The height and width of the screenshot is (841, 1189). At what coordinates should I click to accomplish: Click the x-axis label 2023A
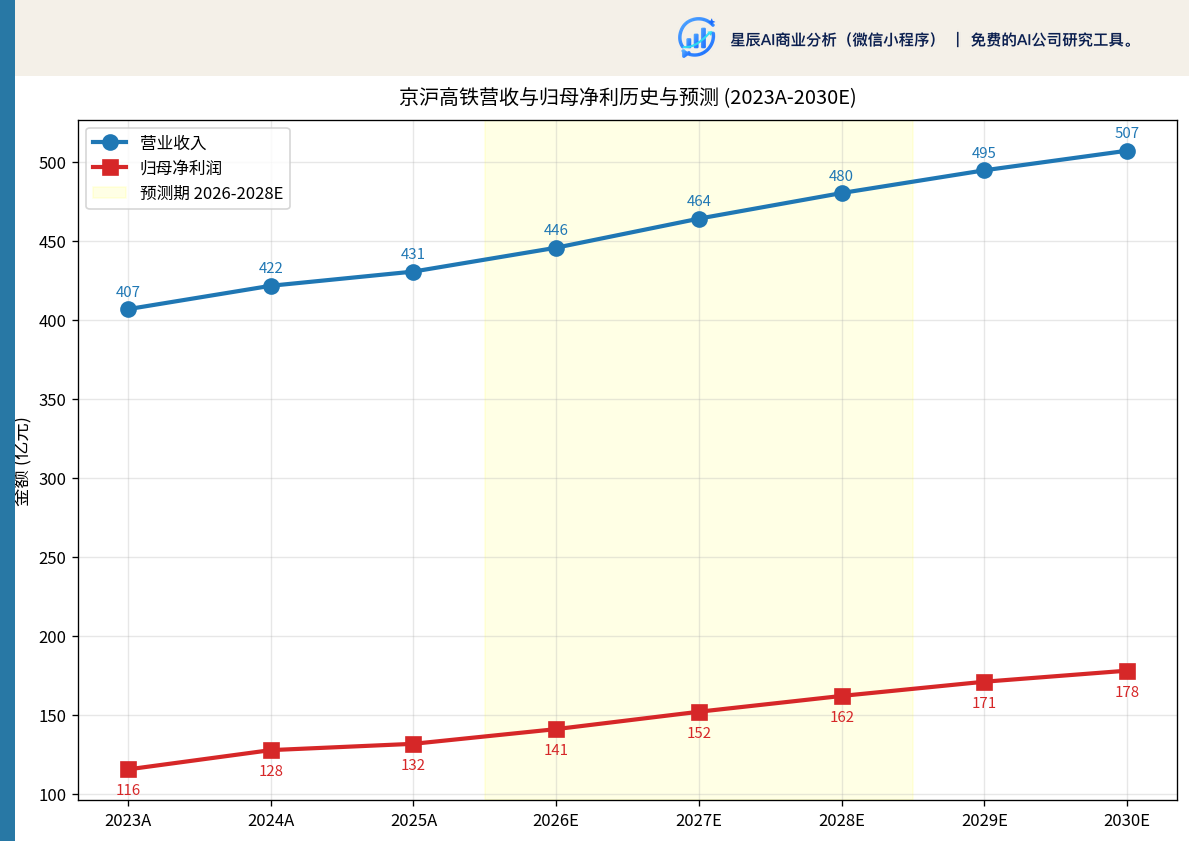(128, 820)
